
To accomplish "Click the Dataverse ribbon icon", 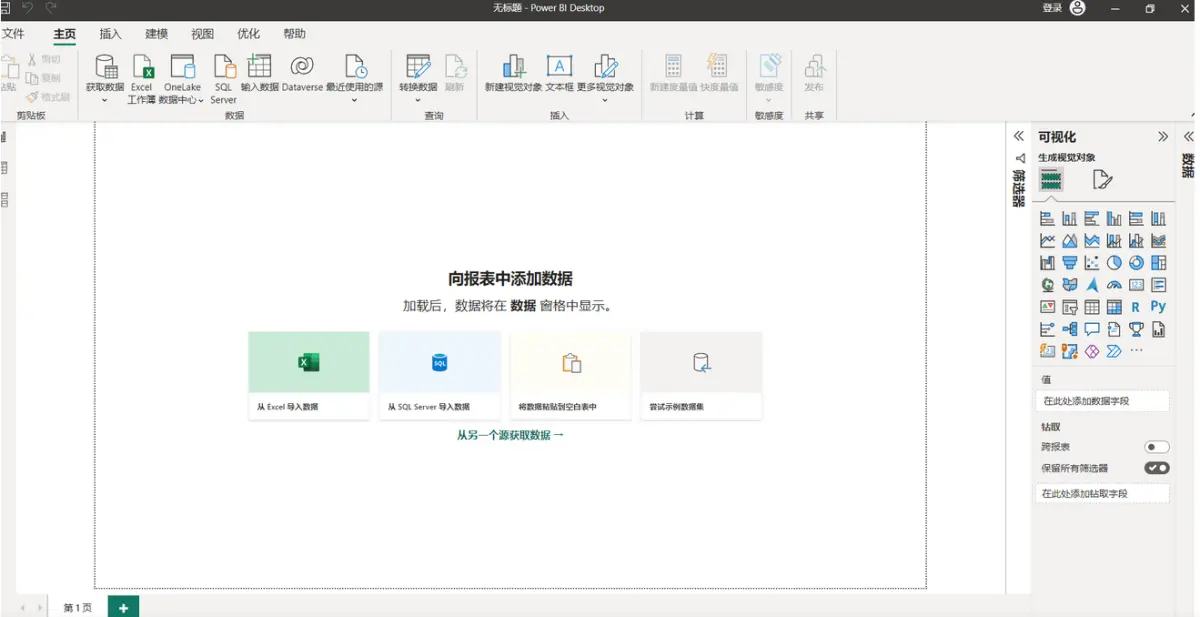I will 302,73.
